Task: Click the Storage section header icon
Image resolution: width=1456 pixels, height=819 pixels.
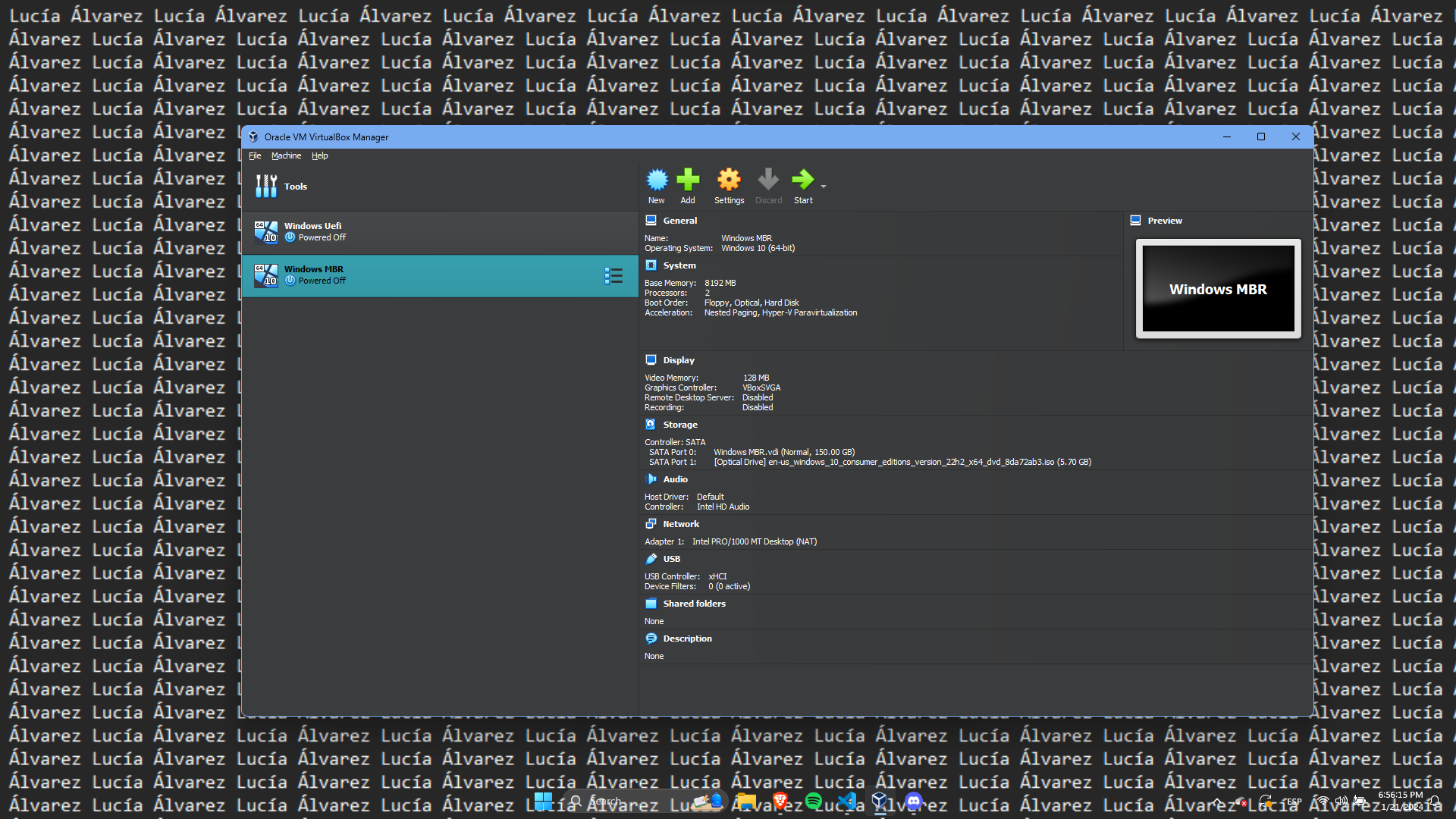Action: click(651, 425)
